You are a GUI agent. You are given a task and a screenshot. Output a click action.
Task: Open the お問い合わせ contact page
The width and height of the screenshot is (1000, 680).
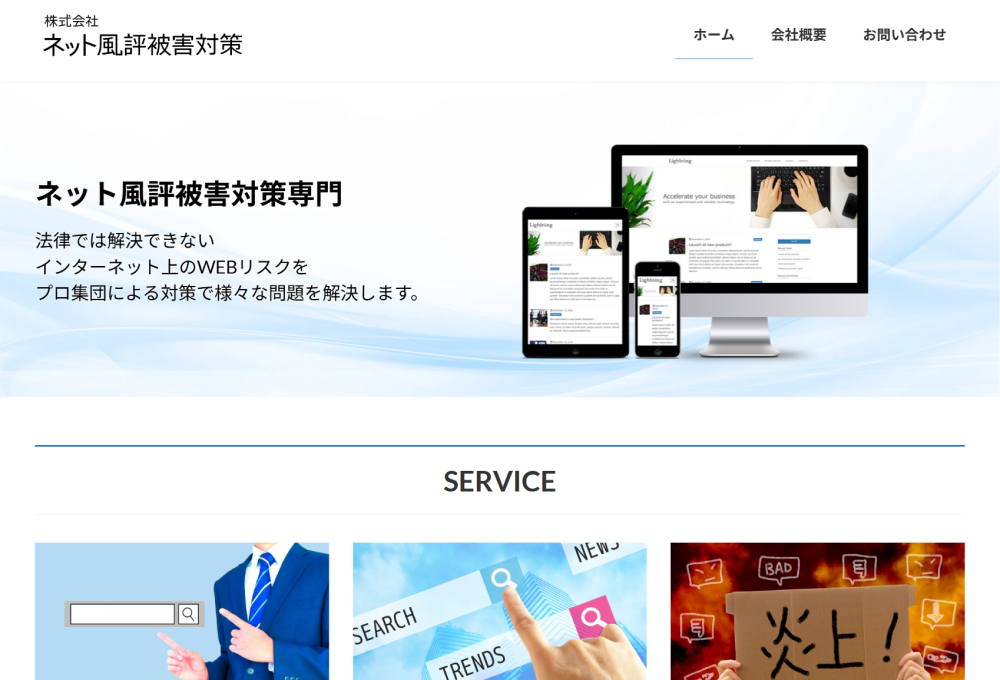pos(904,35)
